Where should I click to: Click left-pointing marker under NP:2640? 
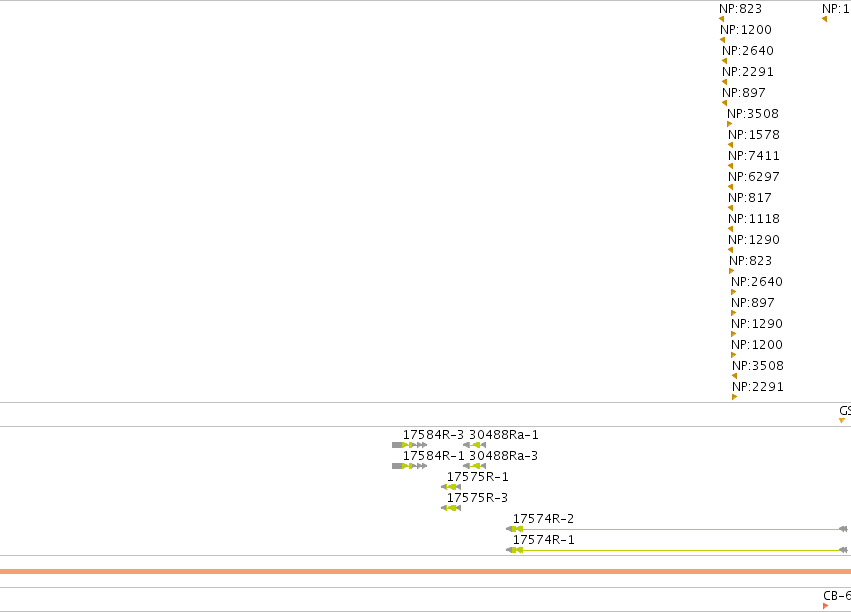724,61
